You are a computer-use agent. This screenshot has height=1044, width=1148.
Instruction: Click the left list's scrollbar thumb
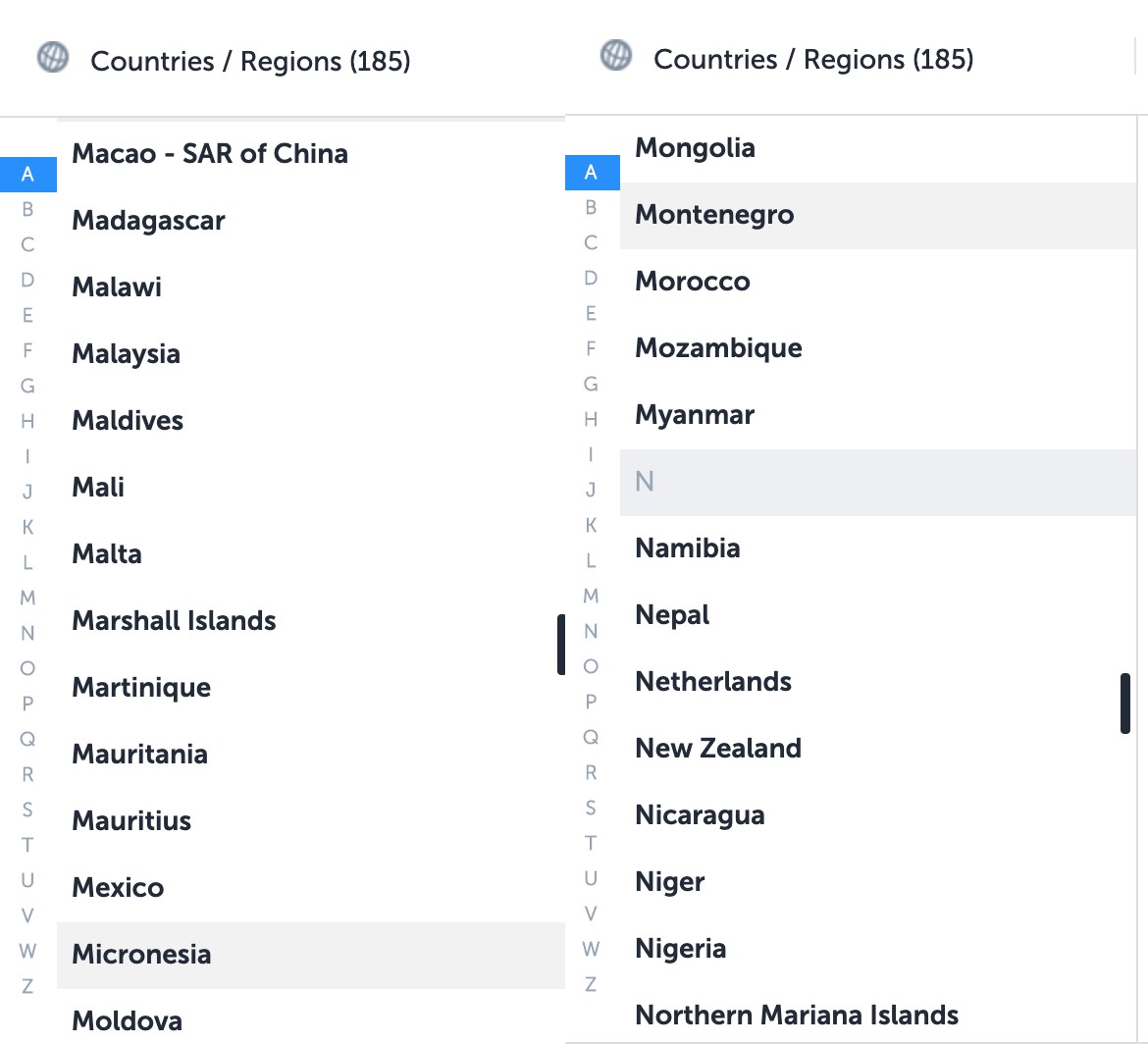(560, 645)
